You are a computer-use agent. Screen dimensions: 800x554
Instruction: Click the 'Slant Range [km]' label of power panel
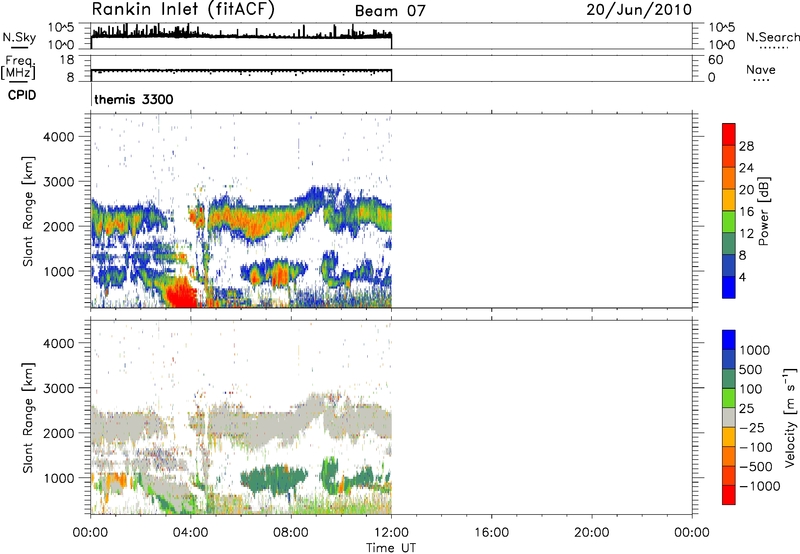tap(28, 211)
